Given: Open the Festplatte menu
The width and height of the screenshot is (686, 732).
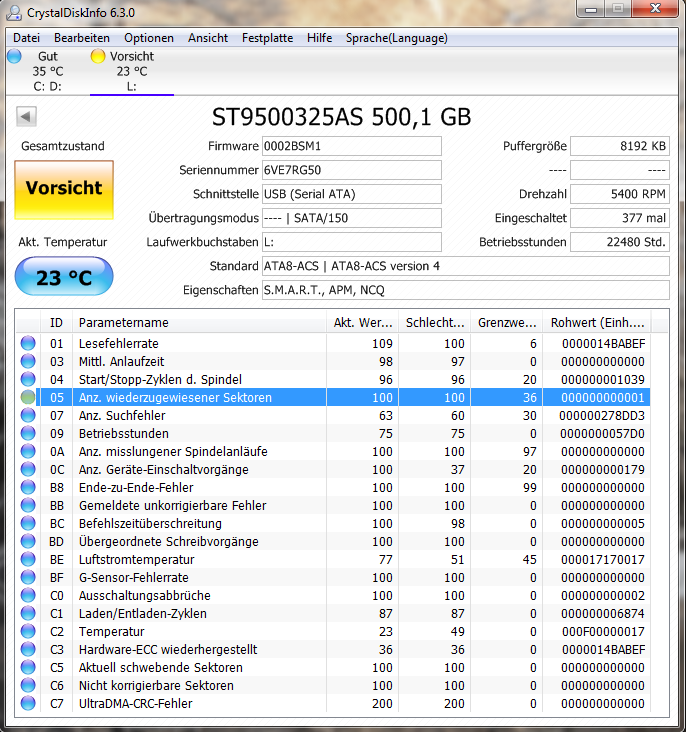Looking at the screenshot, I should (x=268, y=38).
